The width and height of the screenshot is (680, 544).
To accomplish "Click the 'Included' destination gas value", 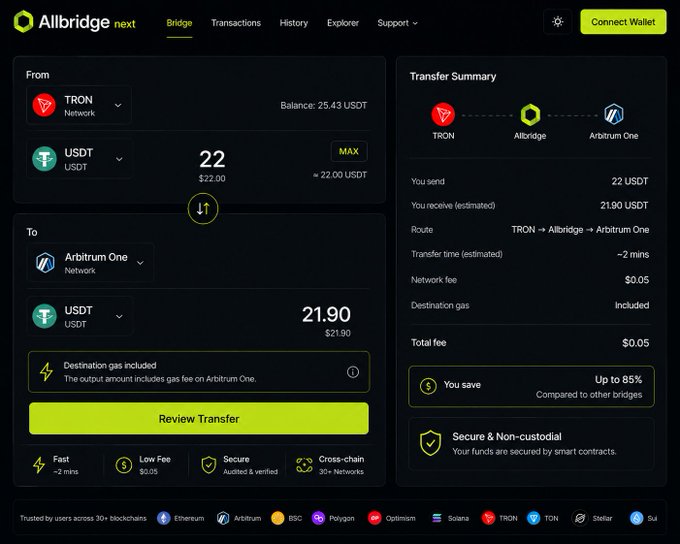I will tap(632, 305).
